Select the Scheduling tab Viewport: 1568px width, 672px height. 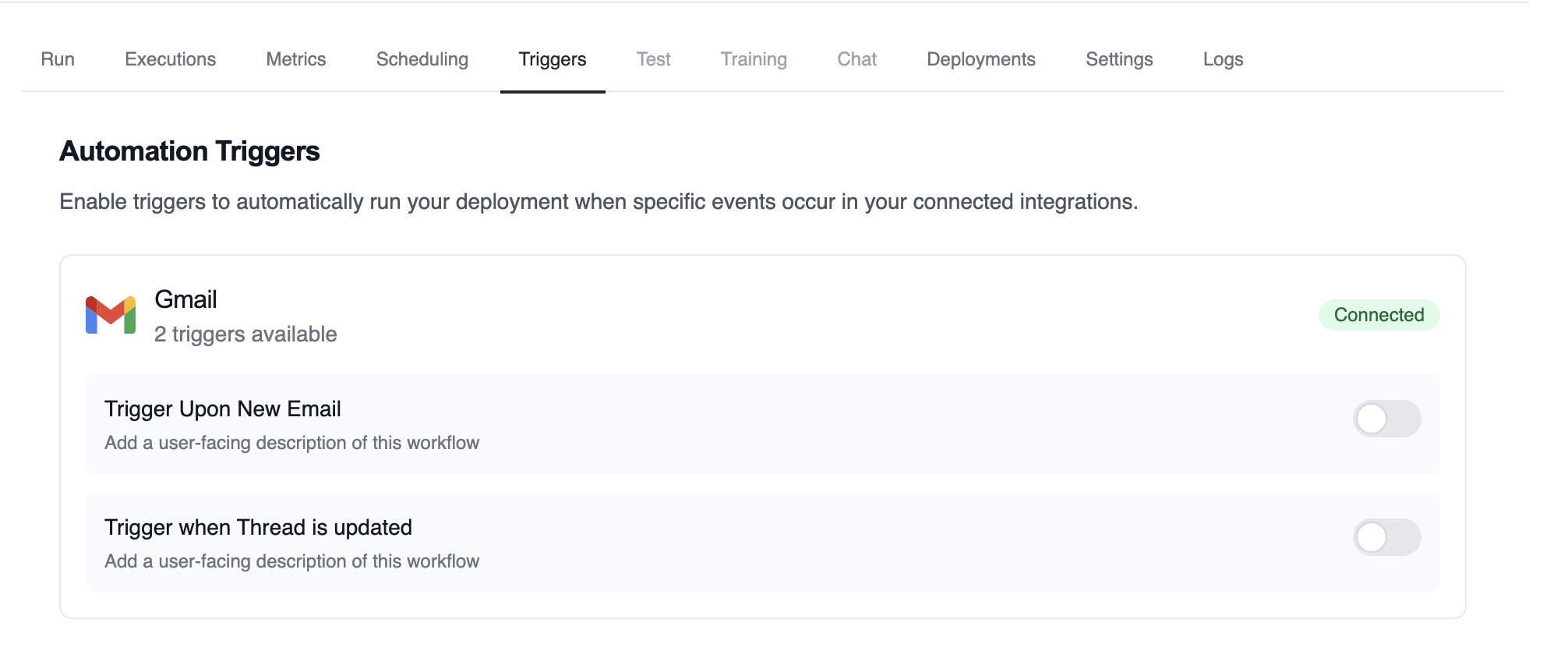[422, 59]
